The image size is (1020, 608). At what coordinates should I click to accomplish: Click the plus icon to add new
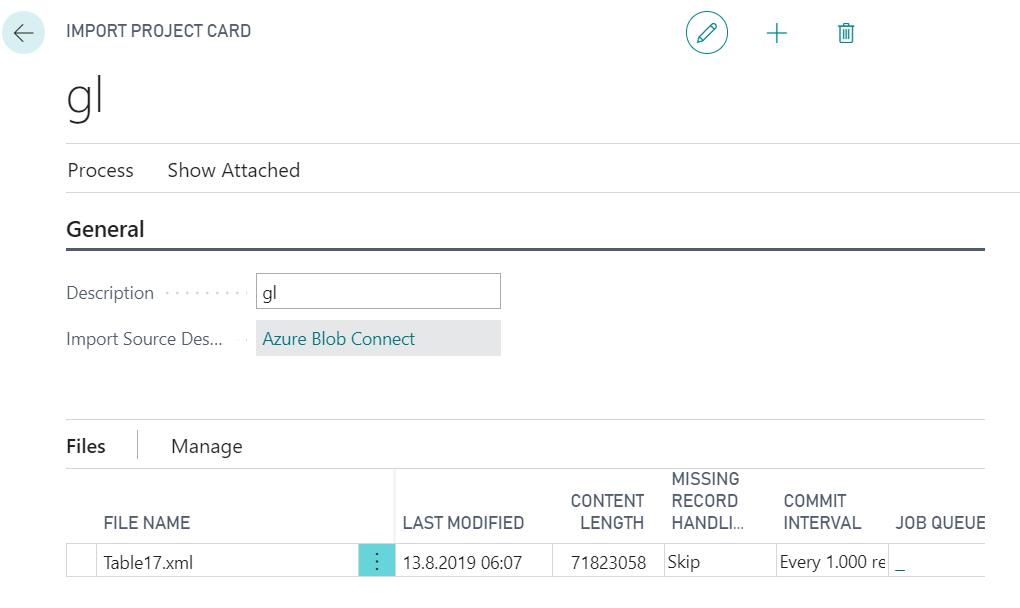point(777,33)
